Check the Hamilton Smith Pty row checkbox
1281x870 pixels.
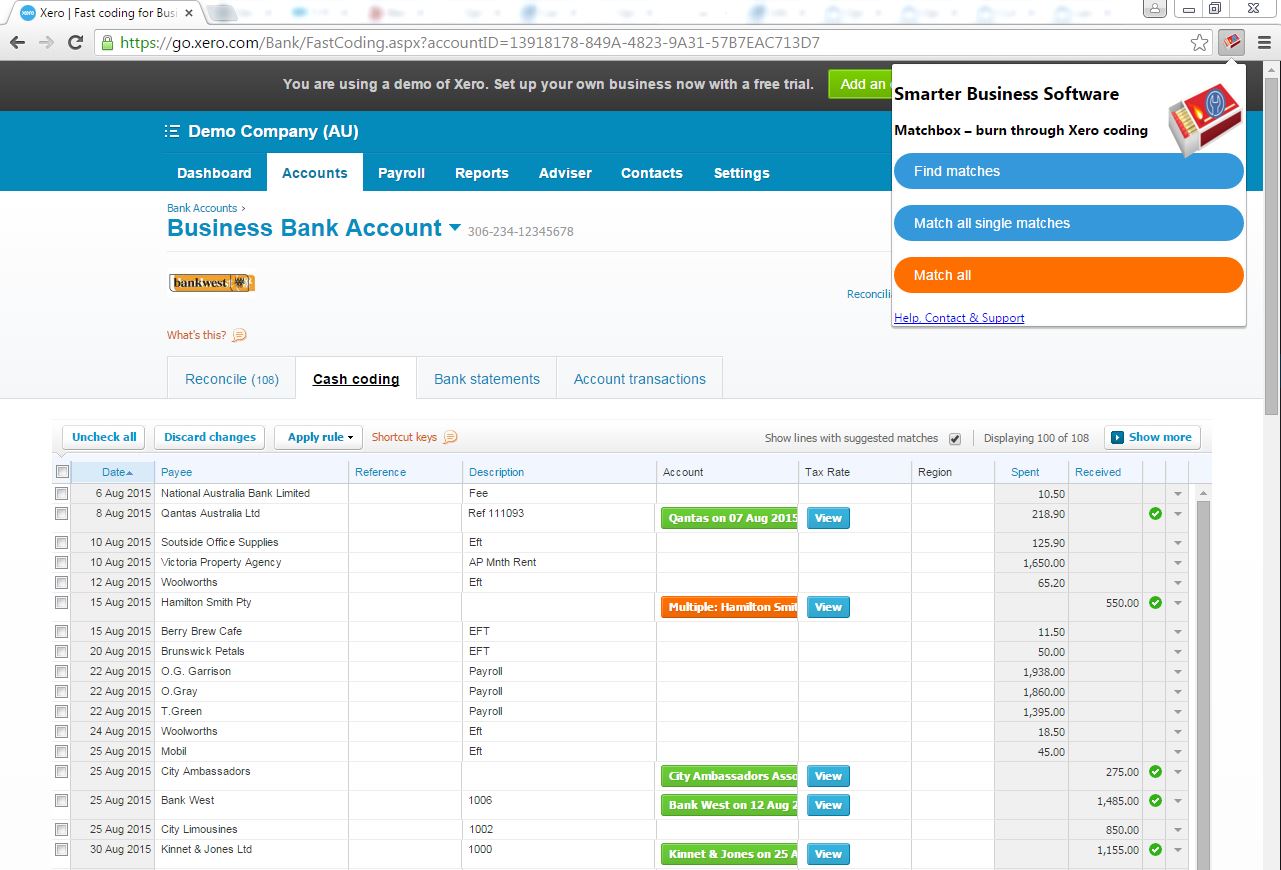point(62,603)
